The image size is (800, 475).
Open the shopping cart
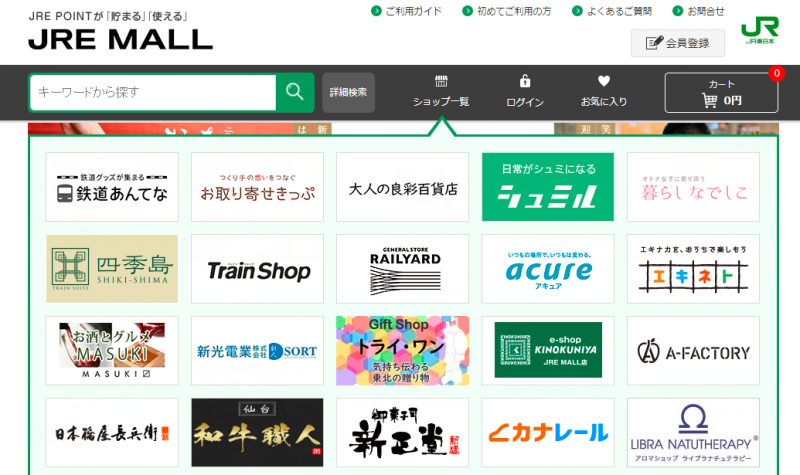tap(721, 92)
